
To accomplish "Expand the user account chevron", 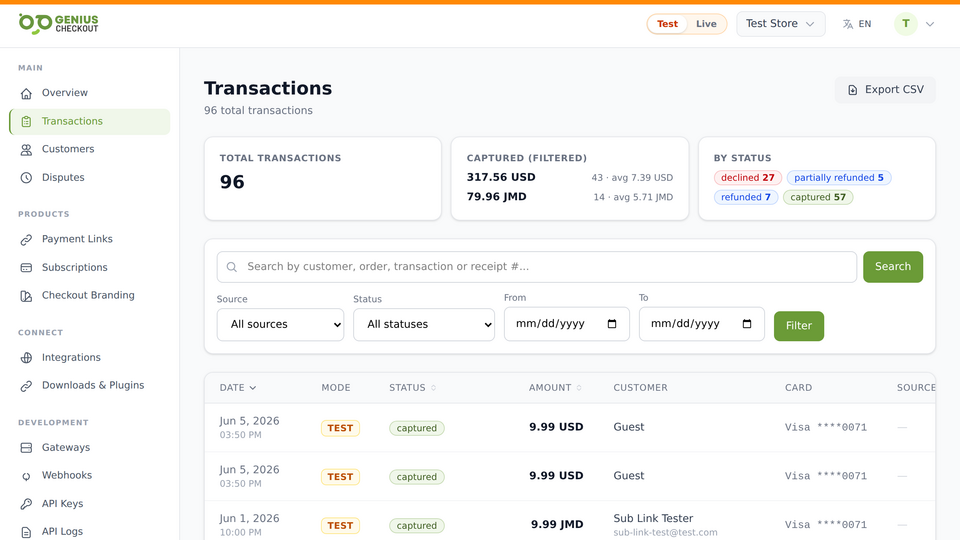I will coord(929,24).
